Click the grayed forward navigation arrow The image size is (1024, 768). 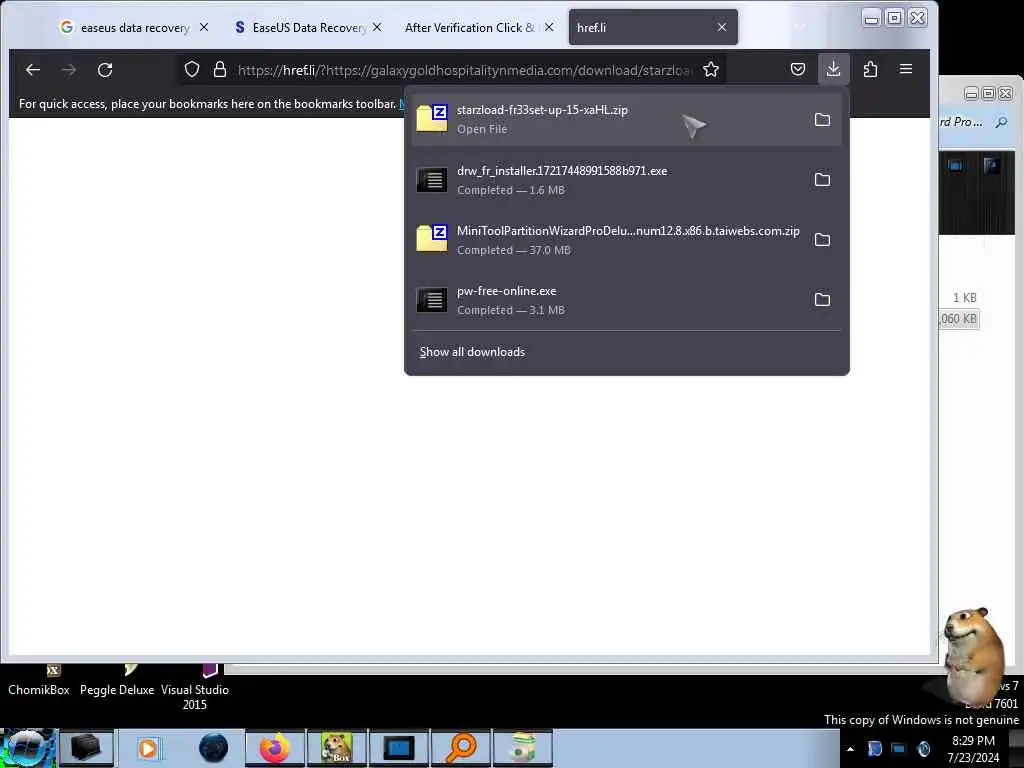(69, 69)
